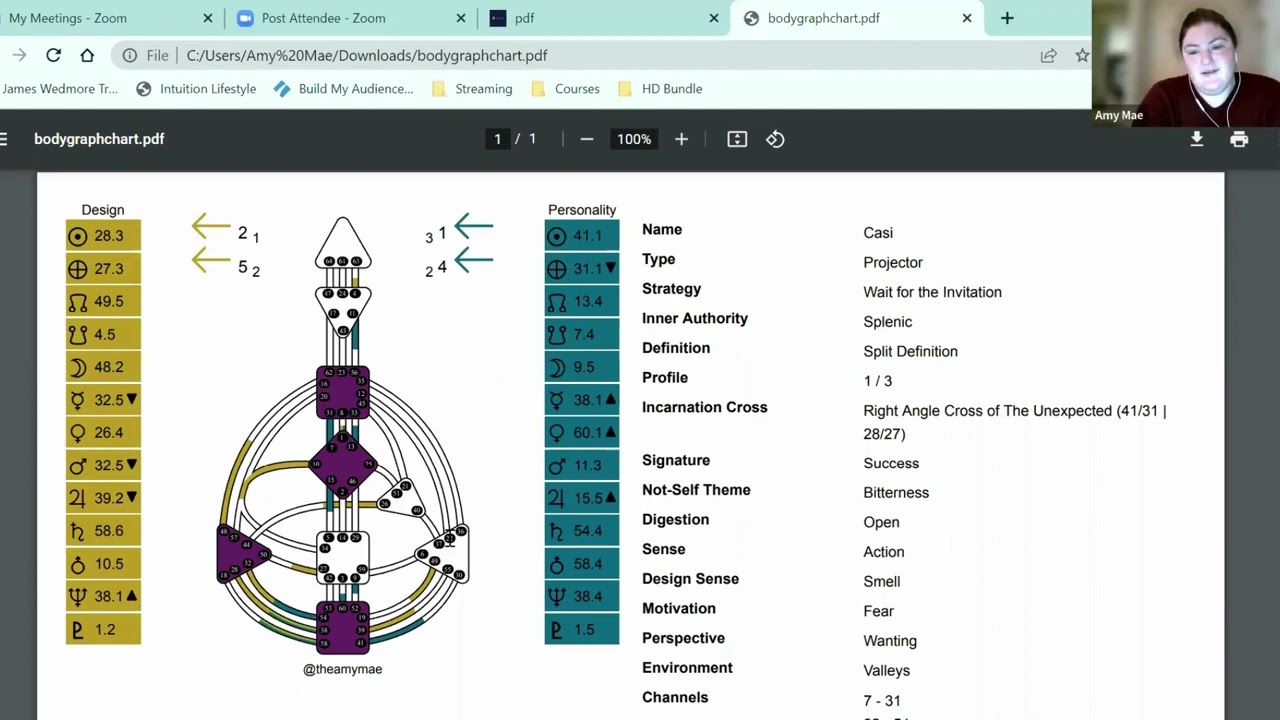Switch to My Meetings - Zoom tab

(100, 18)
